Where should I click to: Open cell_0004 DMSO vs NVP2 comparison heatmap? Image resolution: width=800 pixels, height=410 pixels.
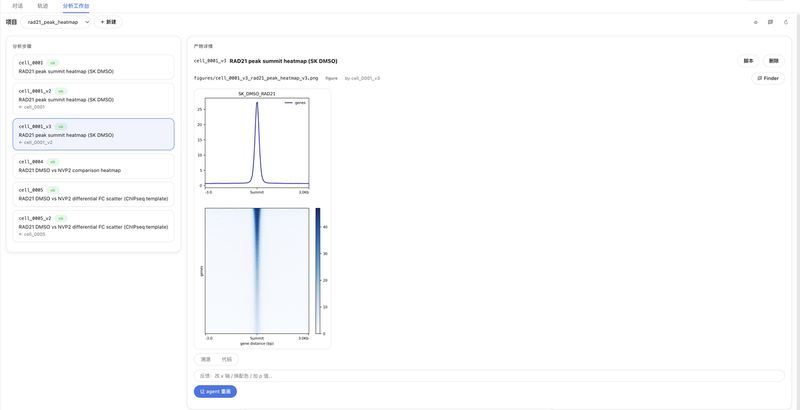click(93, 166)
